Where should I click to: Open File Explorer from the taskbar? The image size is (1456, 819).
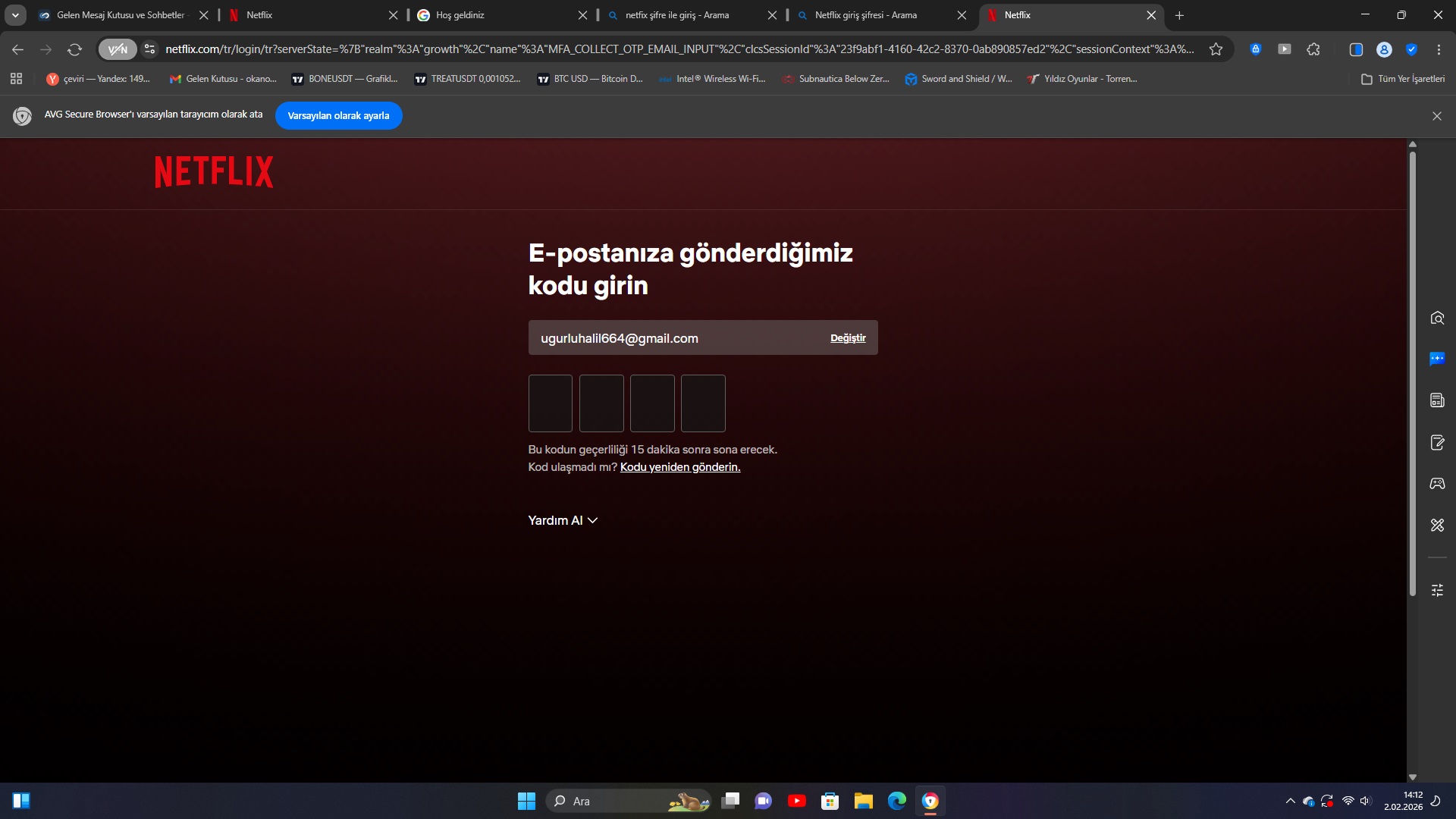pyautogui.click(x=863, y=801)
